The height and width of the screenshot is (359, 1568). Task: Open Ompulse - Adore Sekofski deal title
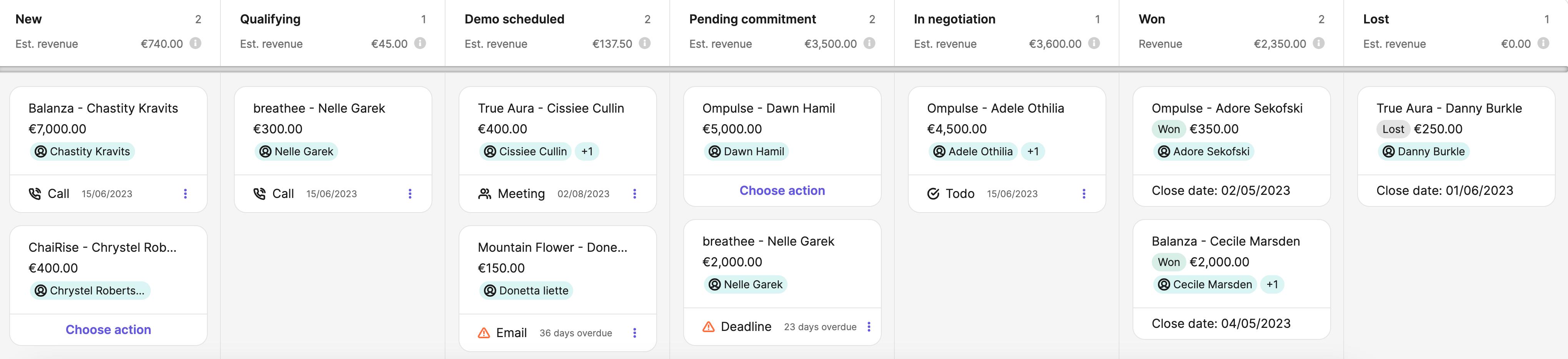[x=1227, y=108]
